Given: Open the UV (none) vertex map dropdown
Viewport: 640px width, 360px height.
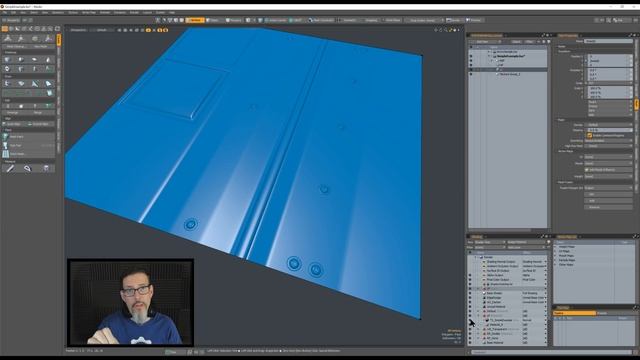Looking at the screenshot, I should [608, 157].
